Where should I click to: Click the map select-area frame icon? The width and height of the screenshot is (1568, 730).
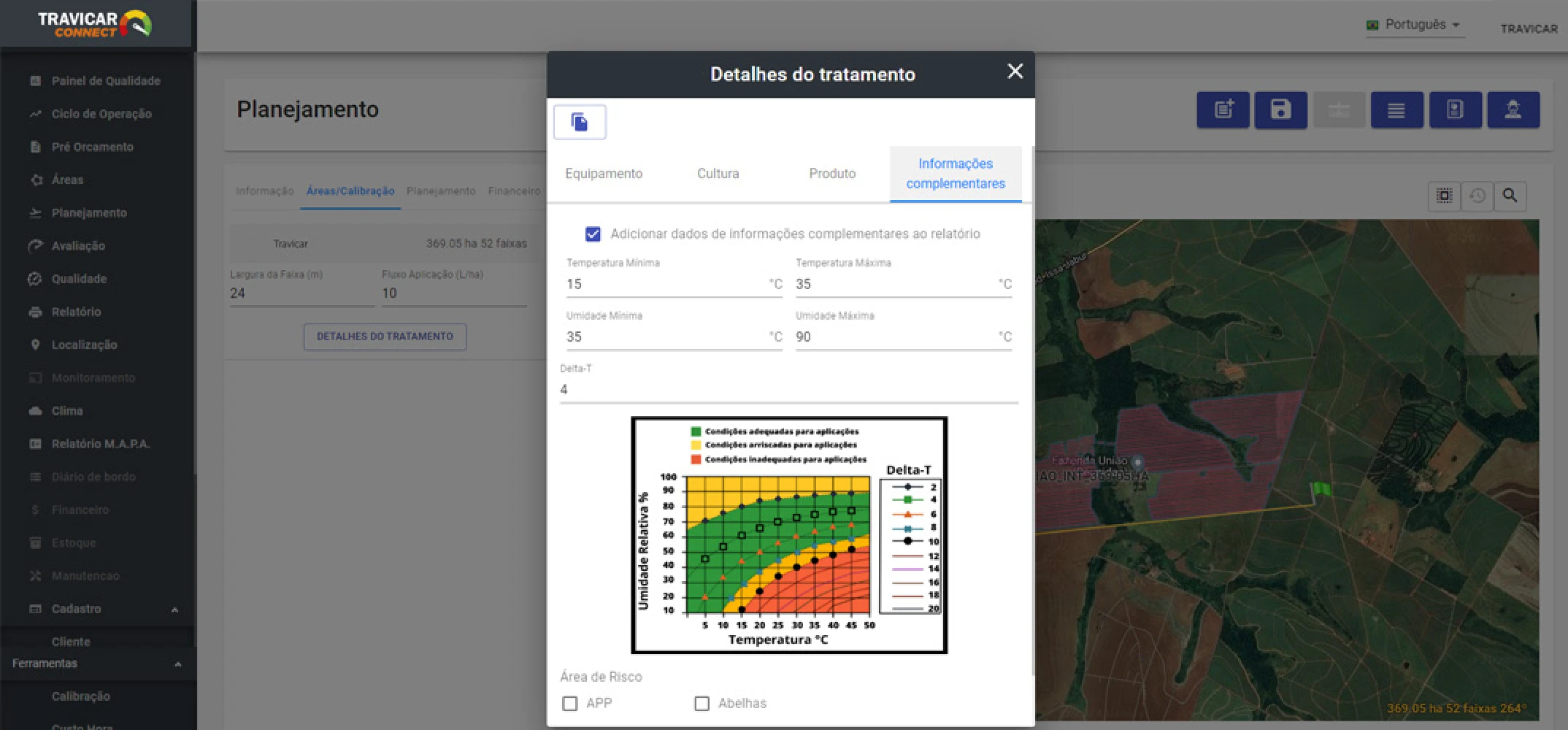tap(1444, 196)
